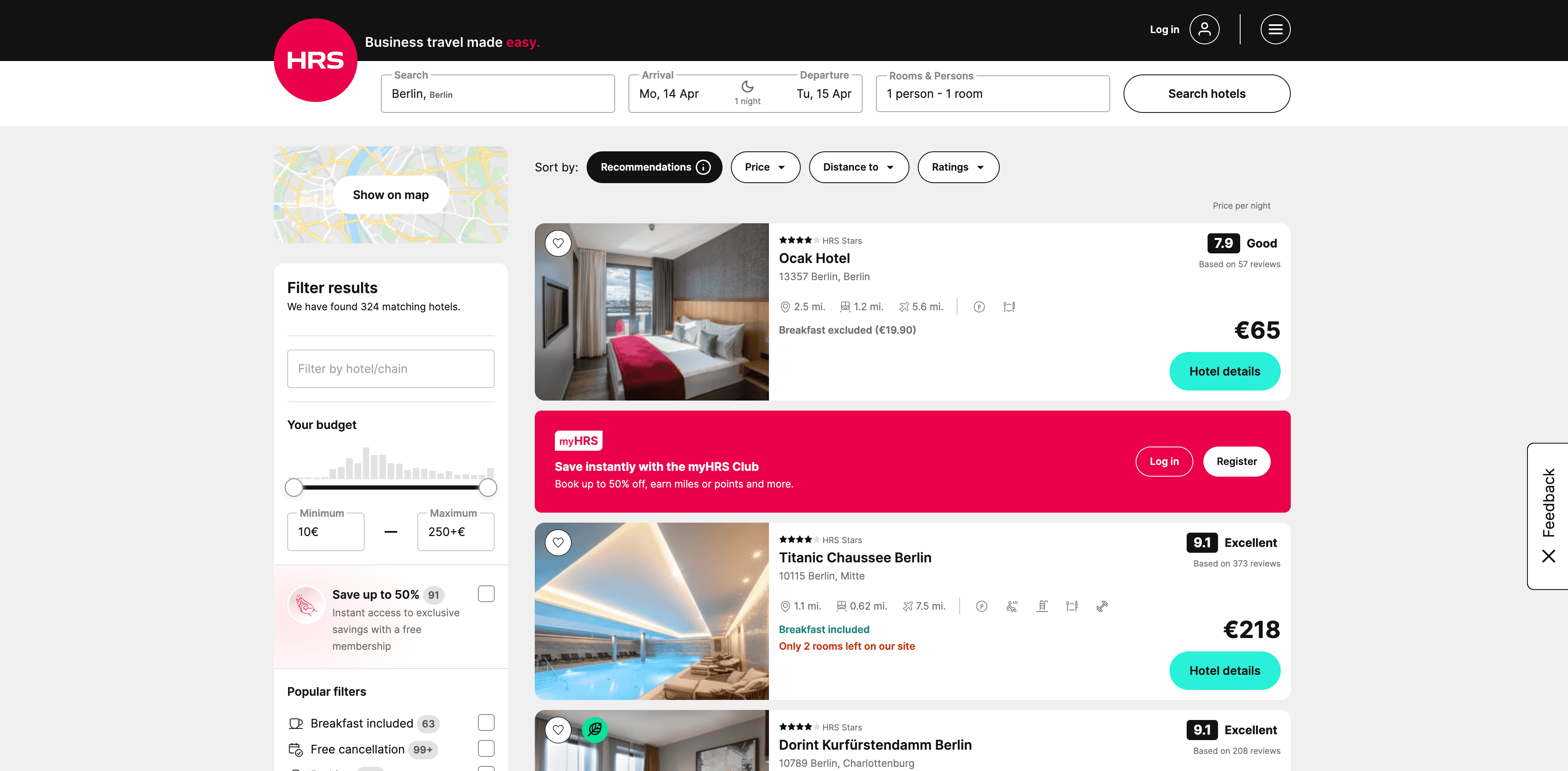The height and width of the screenshot is (771, 1568).
Task: Close the Feedback side tab
Action: coord(1548,556)
